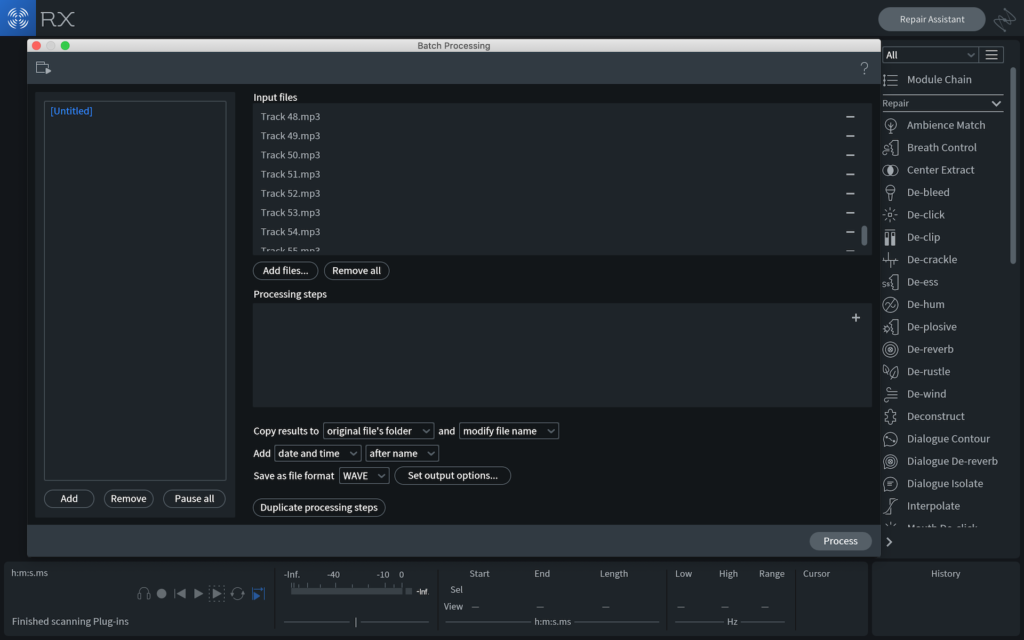Open the Breath Control module
Viewport: 1024px width, 640px height.
click(941, 147)
